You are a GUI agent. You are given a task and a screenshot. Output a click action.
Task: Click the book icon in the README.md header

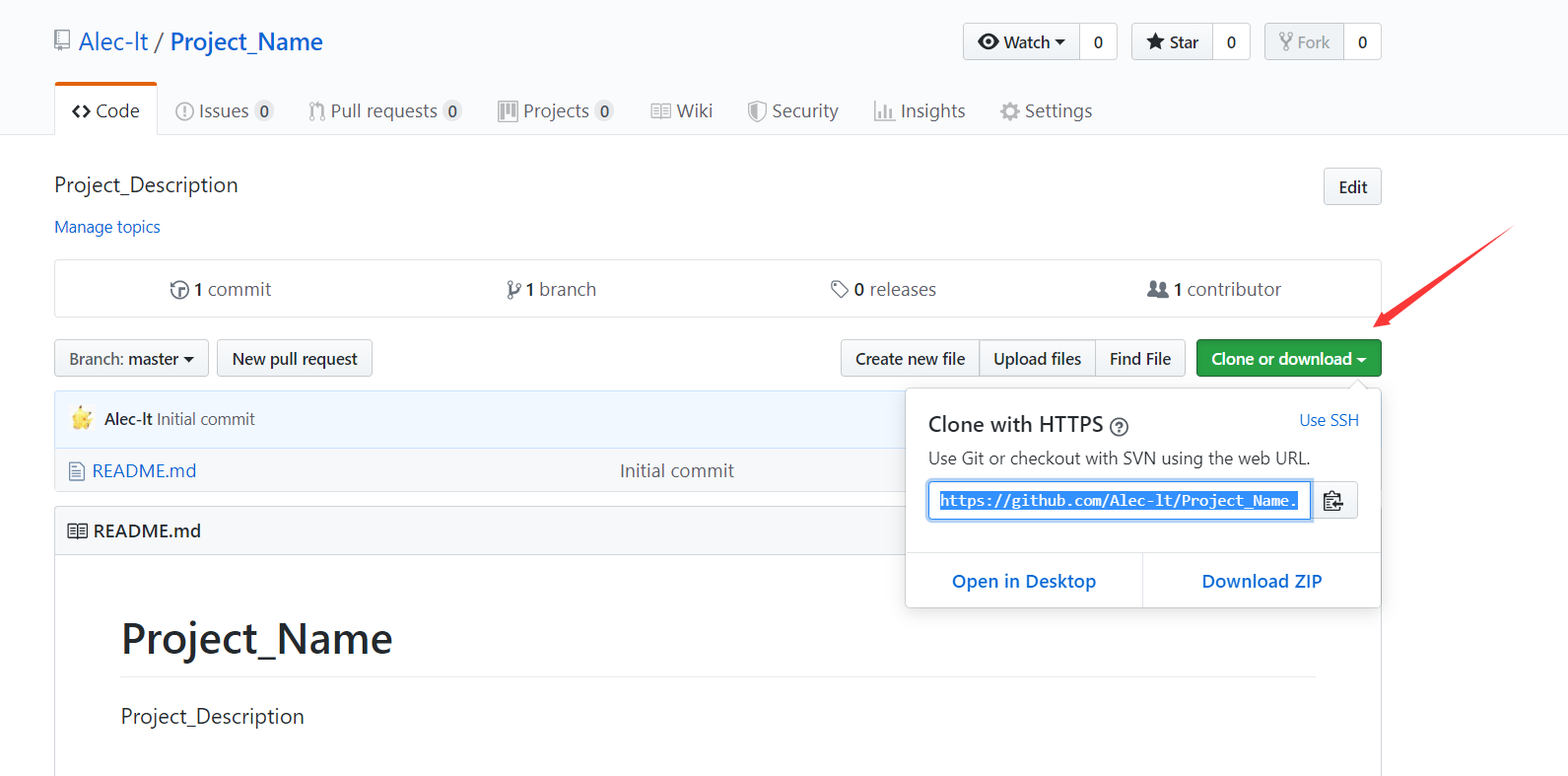[x=77, y=531]
